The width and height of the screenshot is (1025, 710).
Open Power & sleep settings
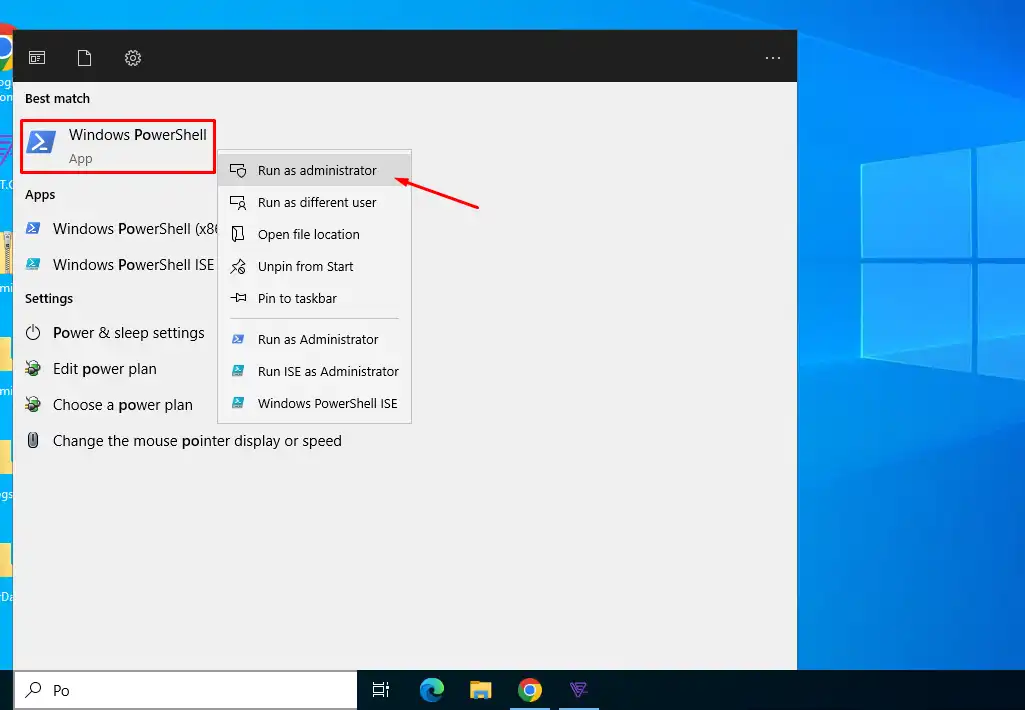tap(115, 333)
